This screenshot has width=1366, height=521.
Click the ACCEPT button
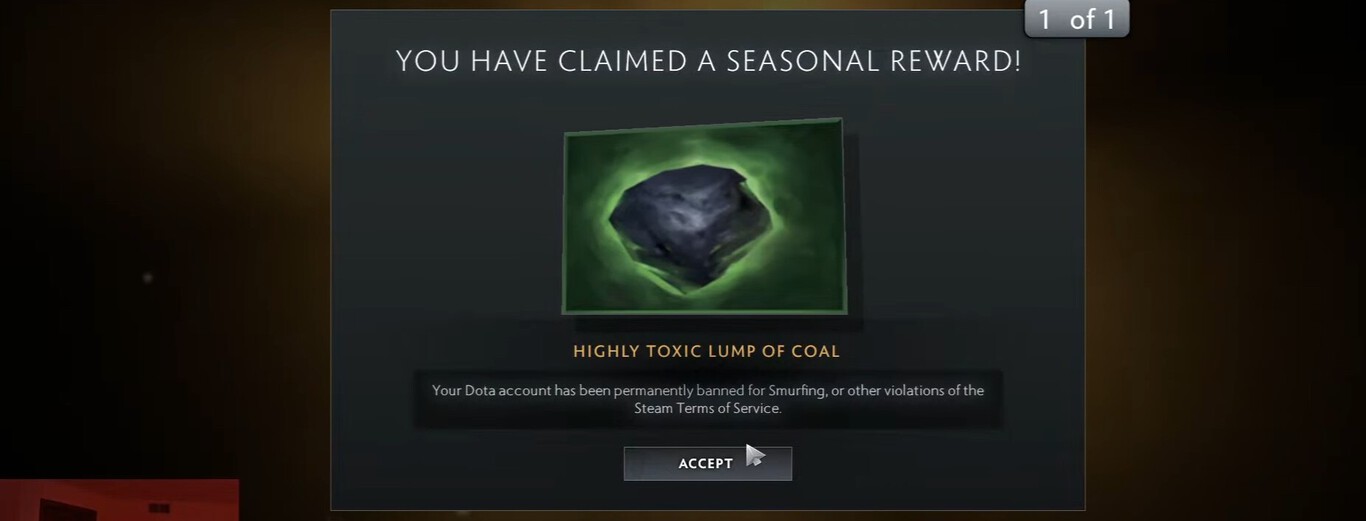[708, 463]
